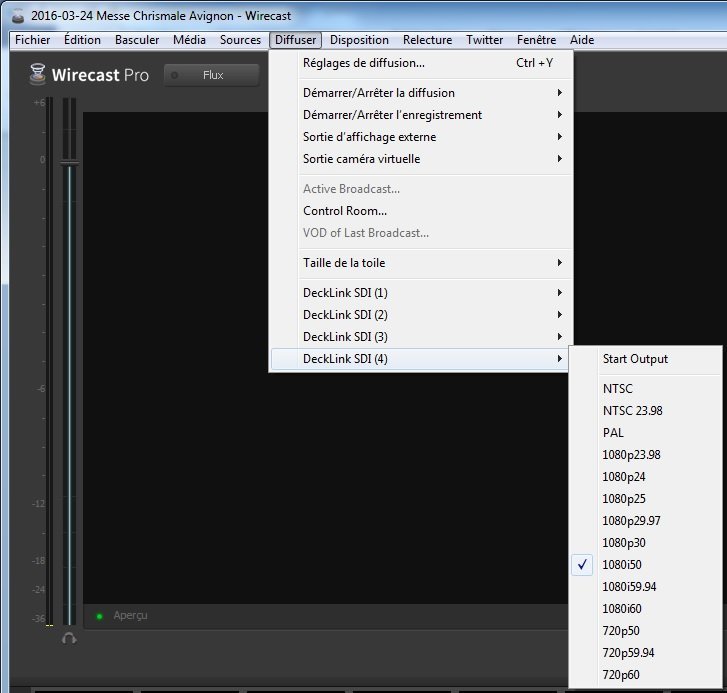Viewport: 727px width, 693px height.
Task: Open the Disposition menu
Action: click(x=359, y=40)
